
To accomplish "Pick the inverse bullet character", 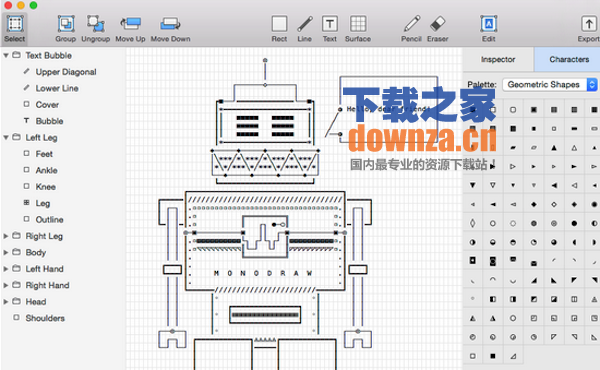I will (473, 261).
